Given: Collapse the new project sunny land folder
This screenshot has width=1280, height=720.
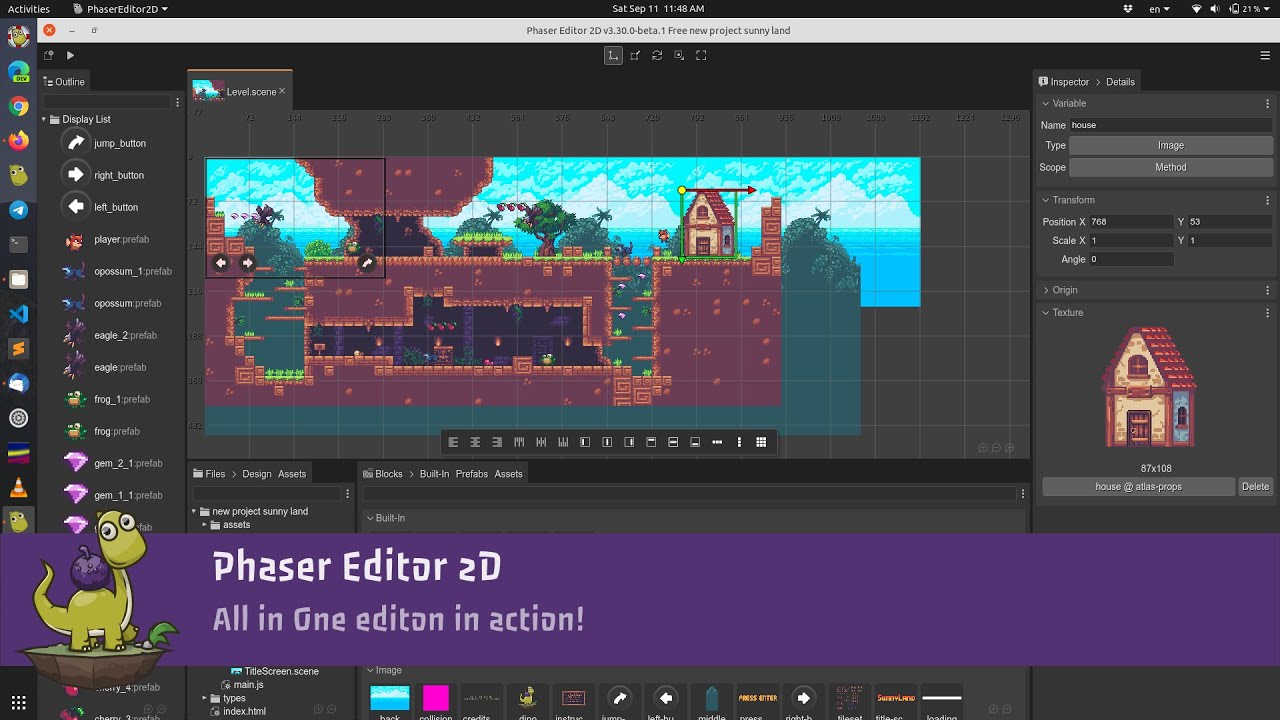Looking at the screenshot, I should [x=195, y=511].
